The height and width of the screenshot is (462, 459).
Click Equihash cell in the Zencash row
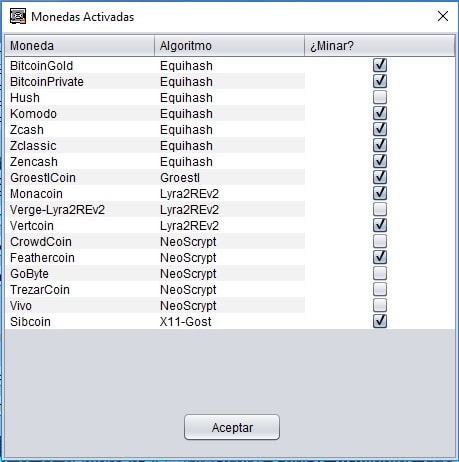pos(229,162)
